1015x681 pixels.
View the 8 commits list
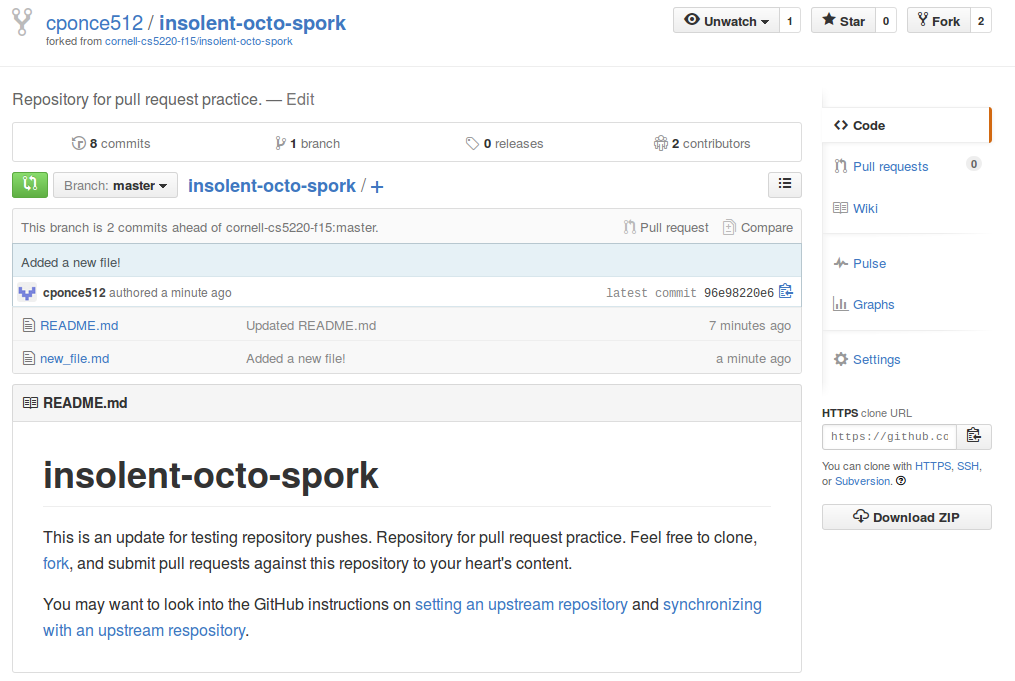[x=111, y=144]
